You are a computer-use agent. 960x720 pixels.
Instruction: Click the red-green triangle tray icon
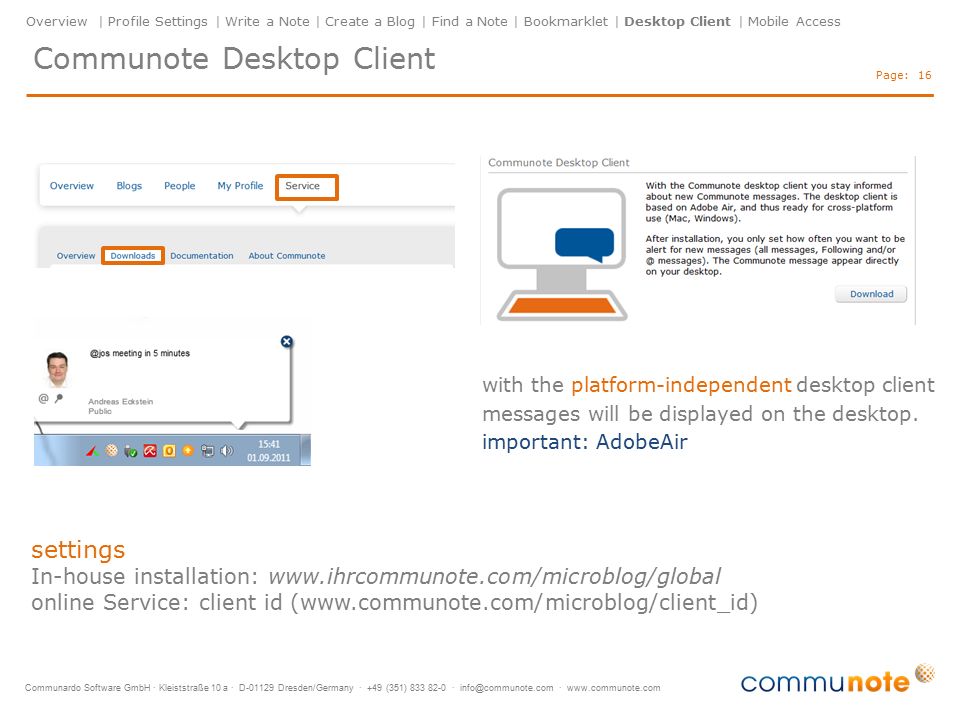(x=92, y=451)
